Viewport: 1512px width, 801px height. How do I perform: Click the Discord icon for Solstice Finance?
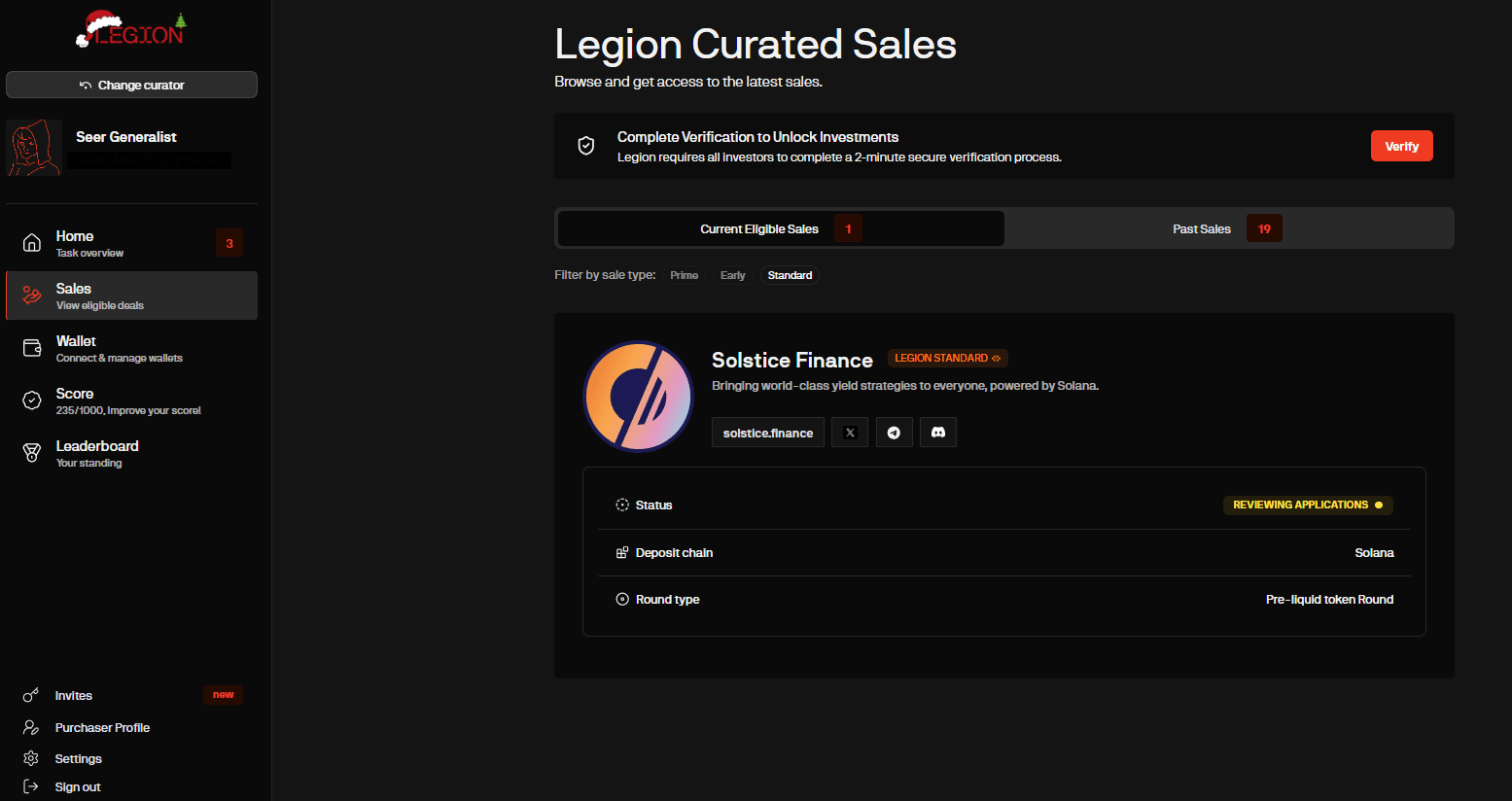click(937, 432)
